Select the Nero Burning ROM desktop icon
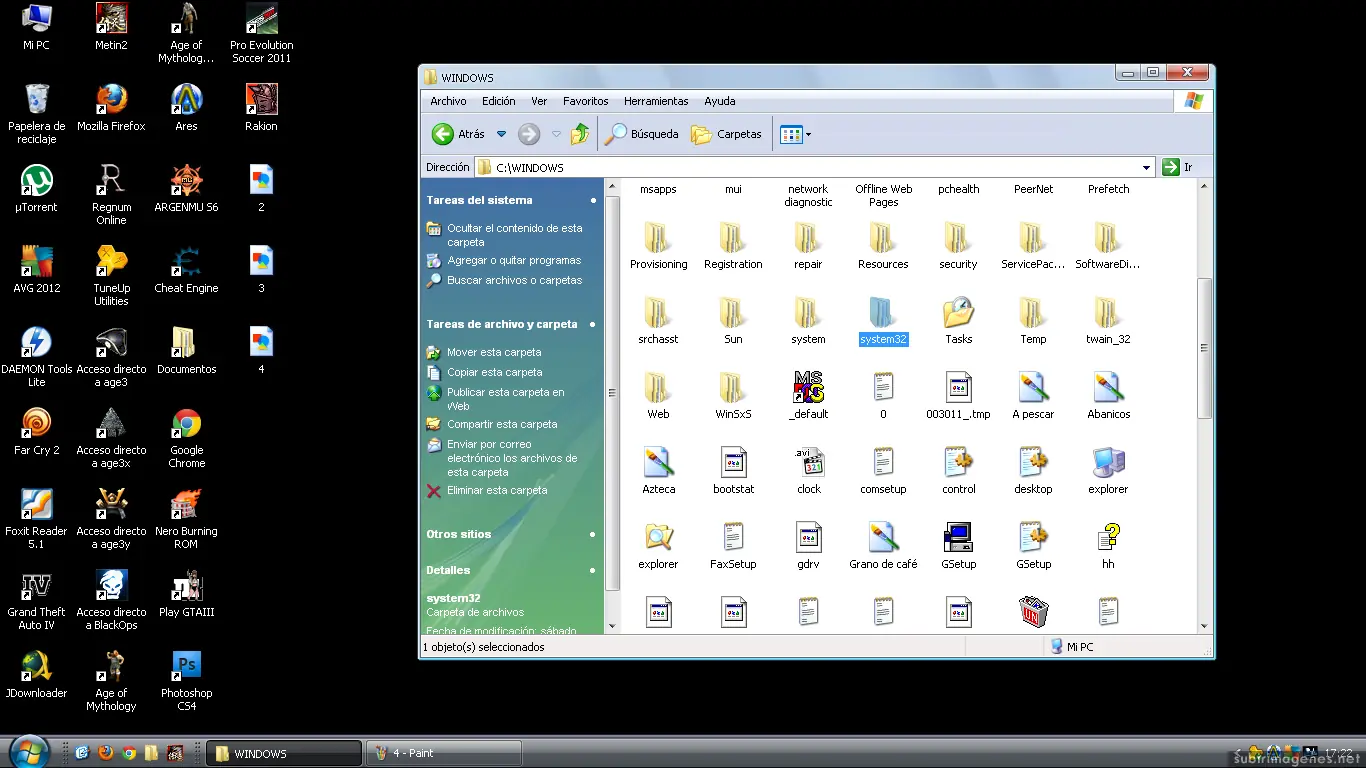 (x=186, y=519)
